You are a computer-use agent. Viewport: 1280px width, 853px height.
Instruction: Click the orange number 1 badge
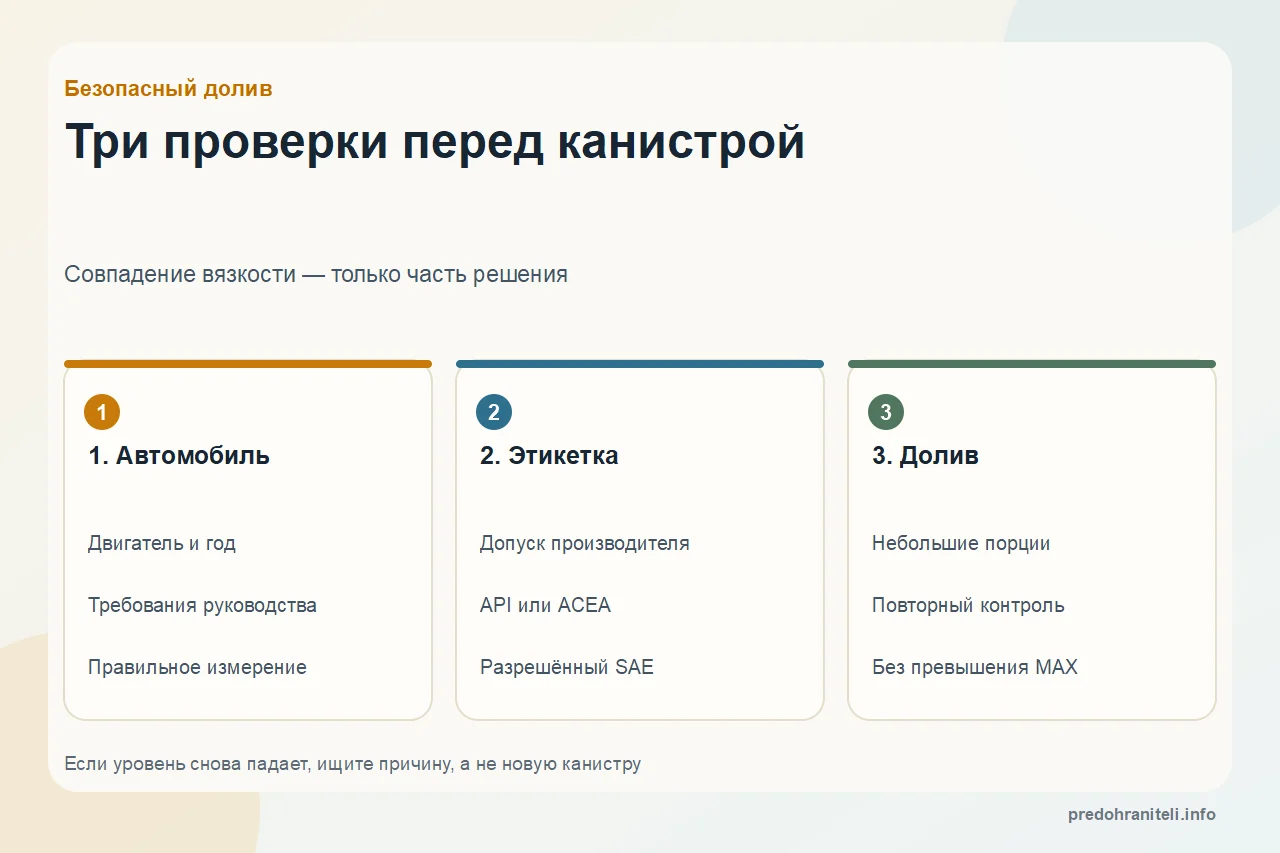tap(102, 412)
